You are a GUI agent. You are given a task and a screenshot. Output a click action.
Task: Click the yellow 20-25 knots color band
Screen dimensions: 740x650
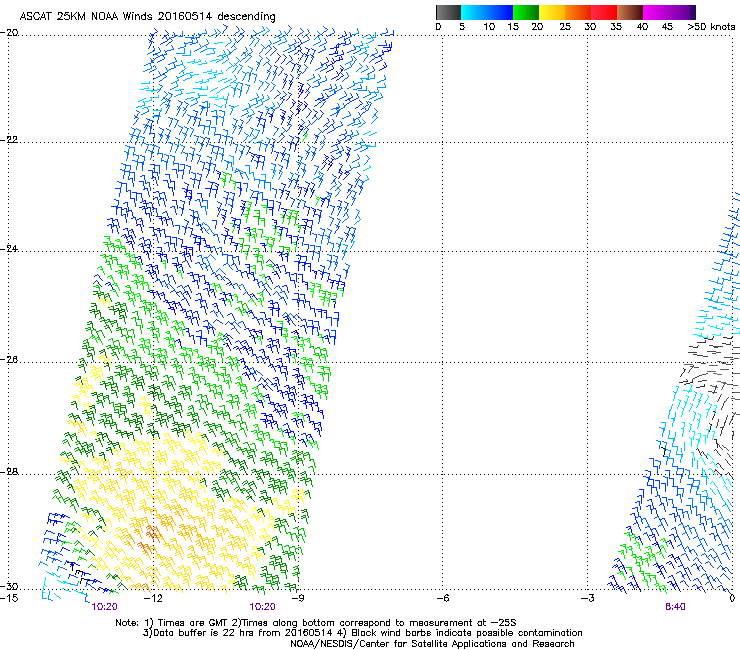[x=551, y=12]
